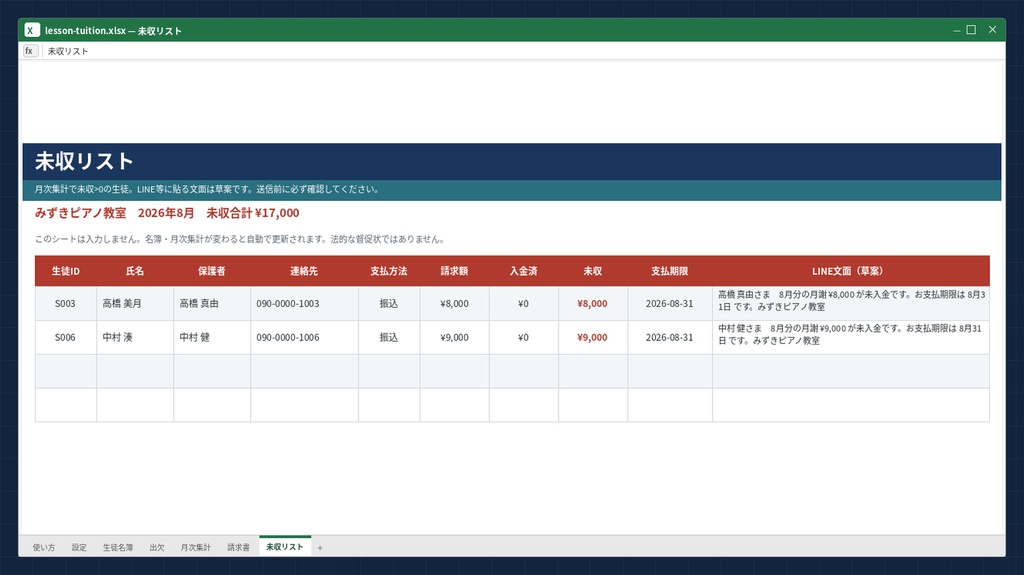This screenshot has height=575, width=1024.
Task: Switch to the 請求書 sheet tab
Action: 238,548
